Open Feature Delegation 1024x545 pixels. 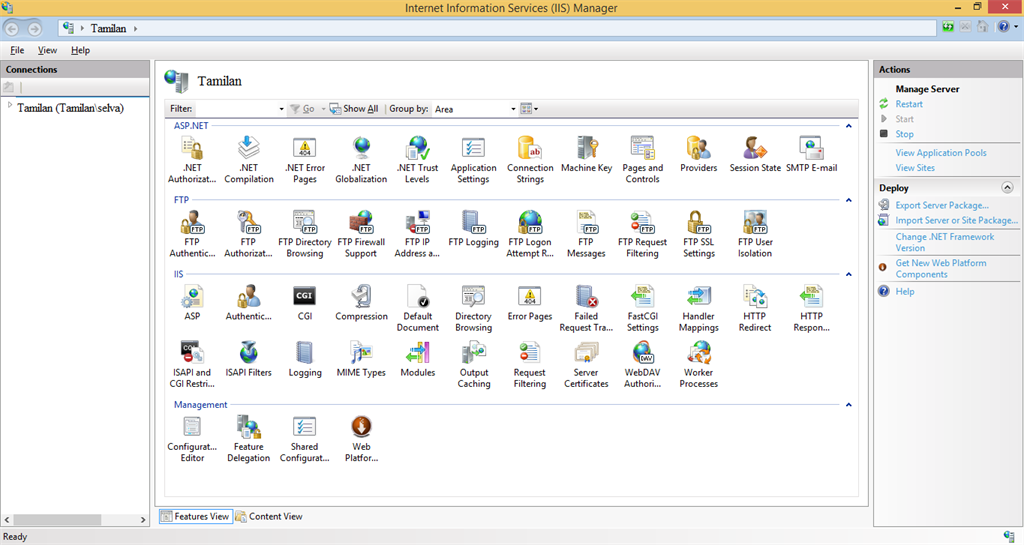point(248,439)
